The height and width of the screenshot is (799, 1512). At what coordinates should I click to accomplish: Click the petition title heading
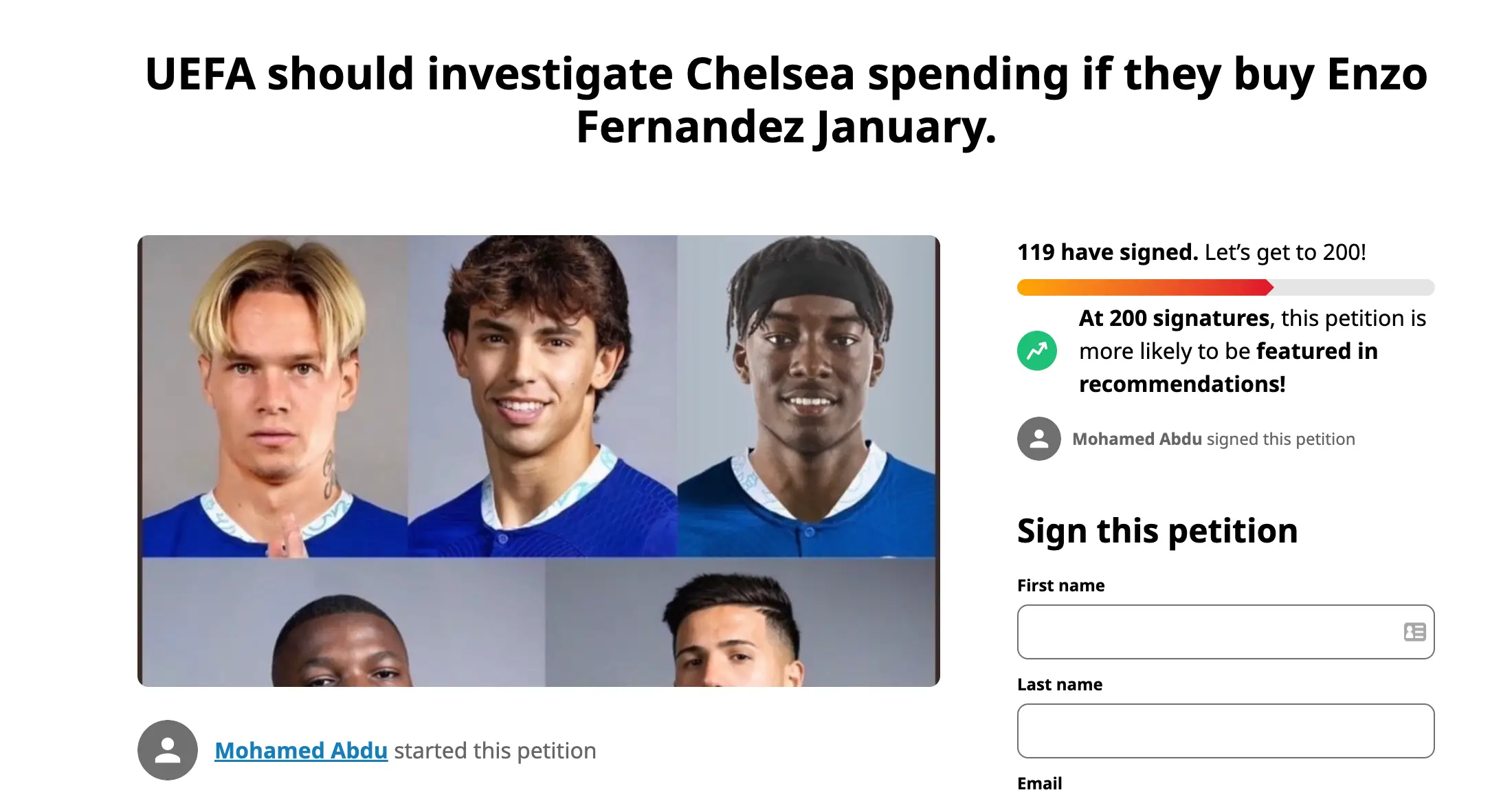click(x=786, y=100)
